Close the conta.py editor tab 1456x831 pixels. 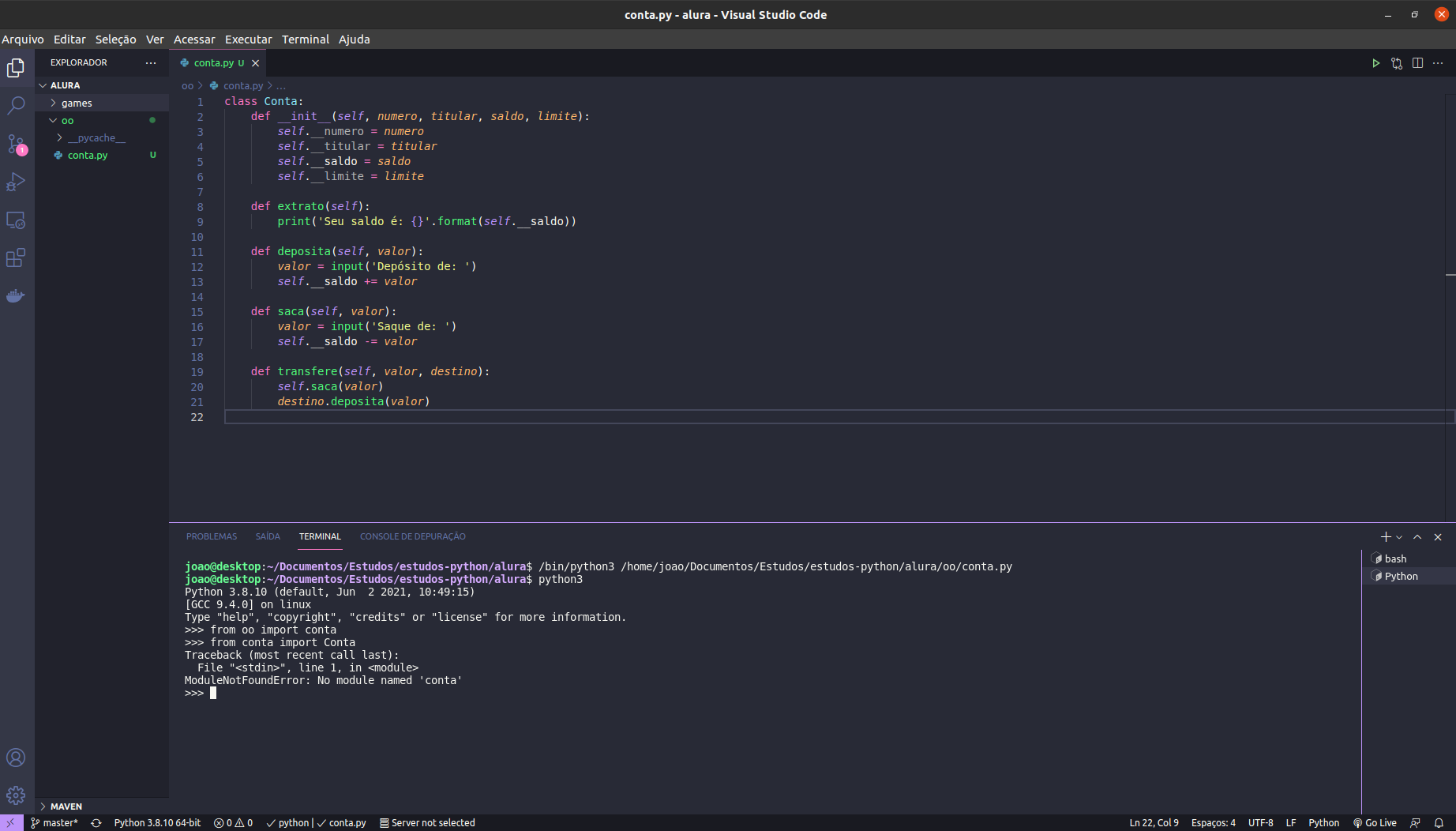pos(255,63)
